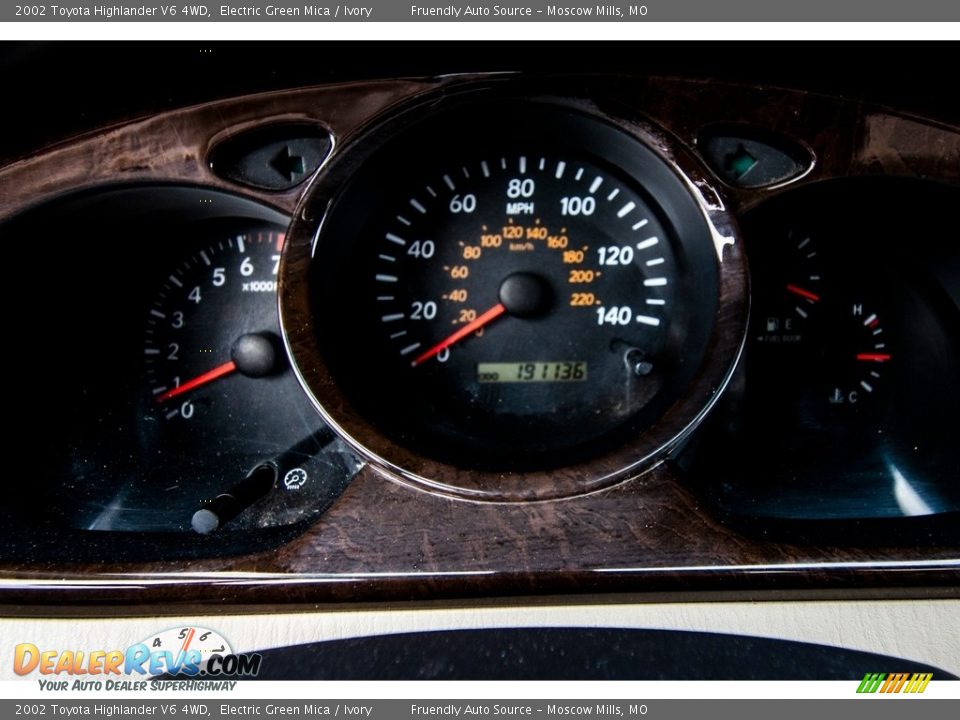
Task: Click the H mark on temperature gauge
Action: [x=857, y=310]
